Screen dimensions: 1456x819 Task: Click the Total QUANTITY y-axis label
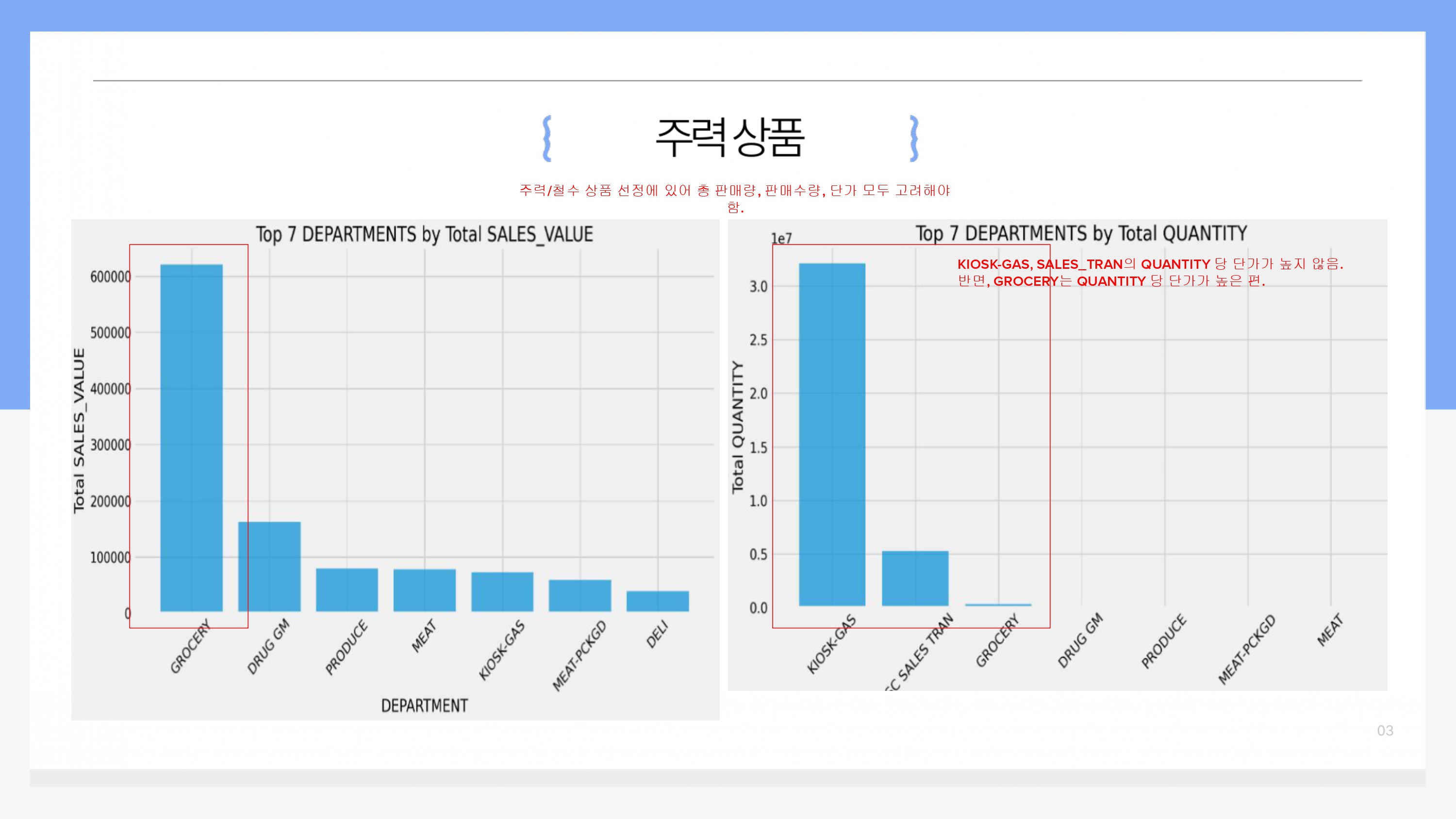(x=738, y=427)
